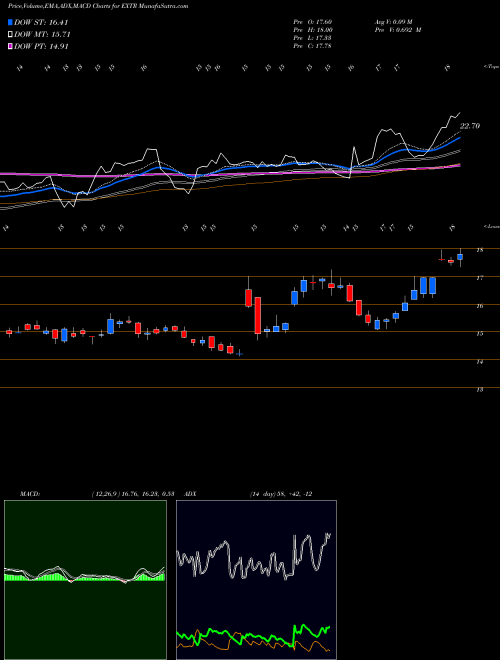Click the '<Lows' label at the right edge

coord(491,226)
